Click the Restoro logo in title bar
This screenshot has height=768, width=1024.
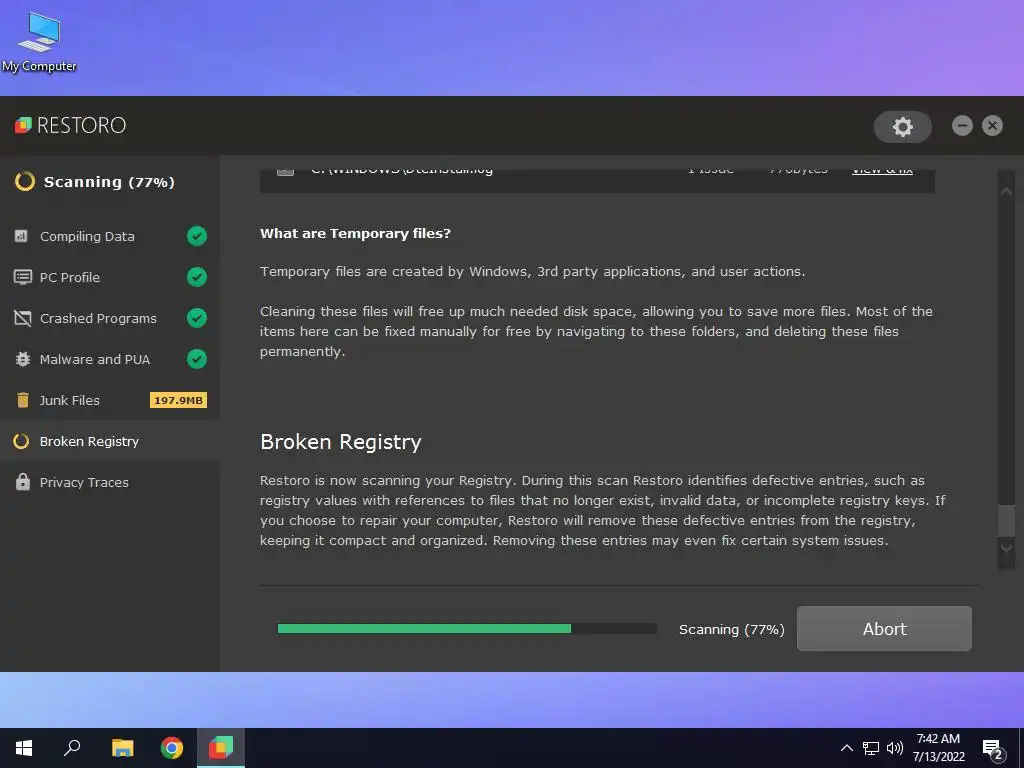pyautogui.click(x=70, y=125)
